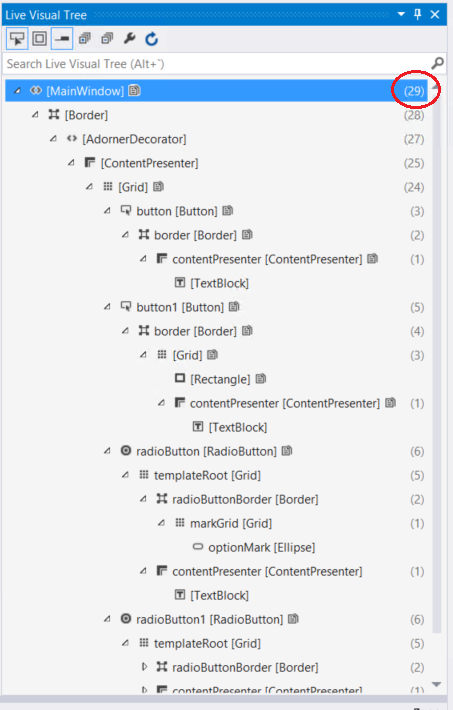The height and width of the screenshot is (710, 453).
Task: Enable selection in the running application
Action: click(17, 39)
